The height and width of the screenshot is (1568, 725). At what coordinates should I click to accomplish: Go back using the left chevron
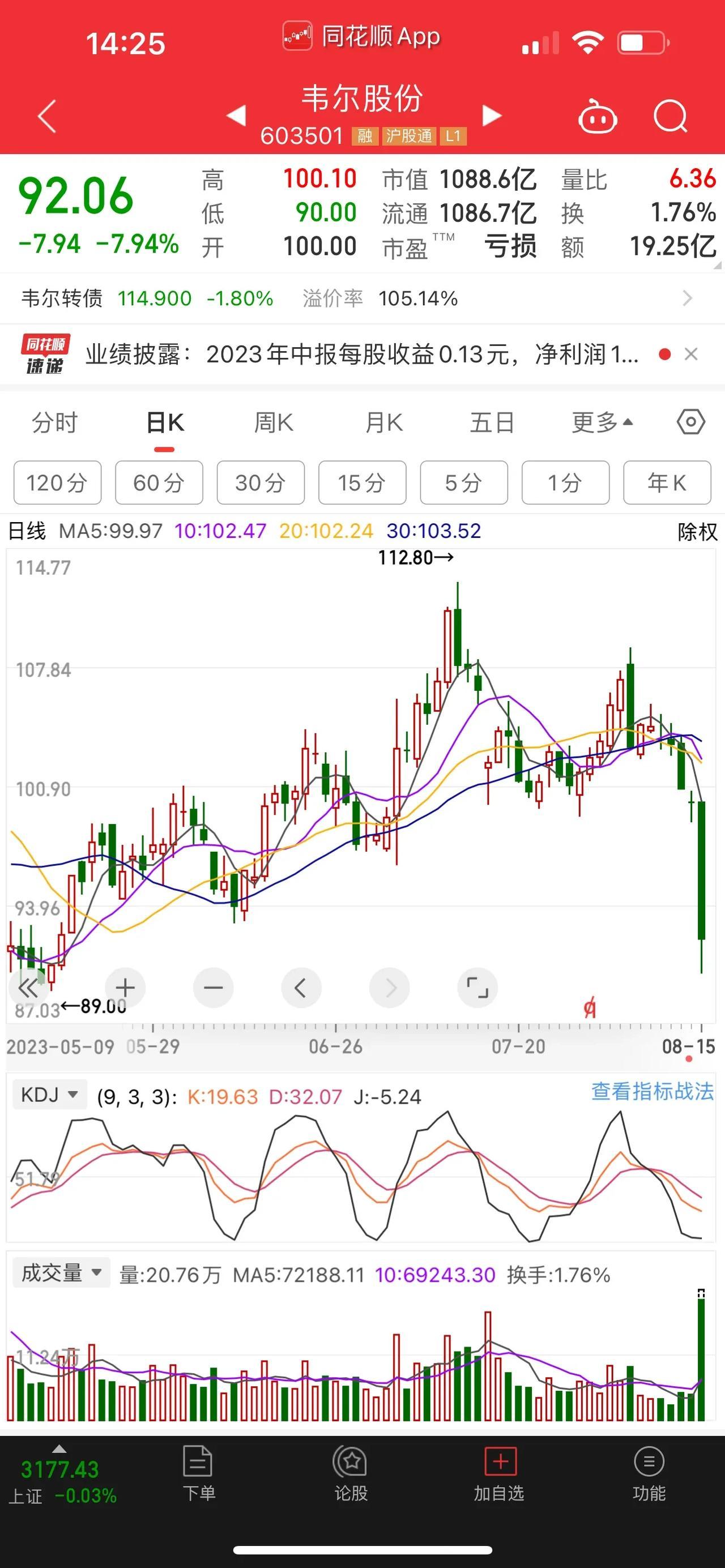pyautogui.click(x=47, y=116)
